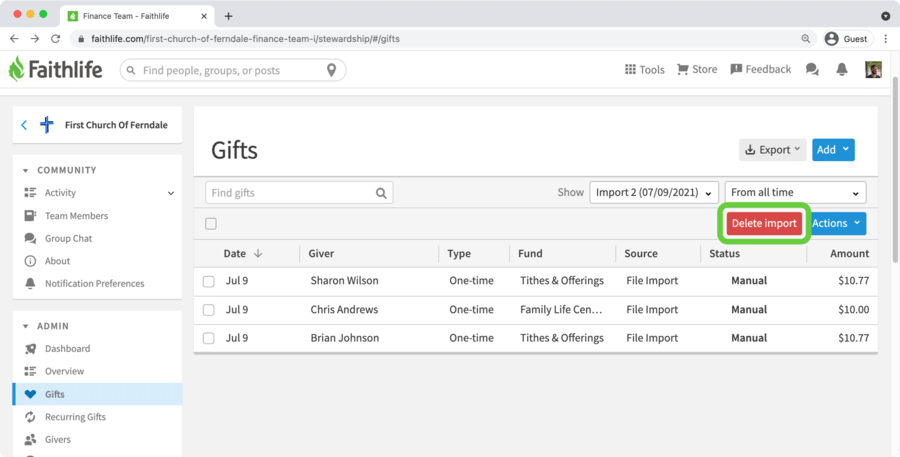Collapse the ADMIN section
This screenshot has height=457, width=900.
(x=25, y=326)
